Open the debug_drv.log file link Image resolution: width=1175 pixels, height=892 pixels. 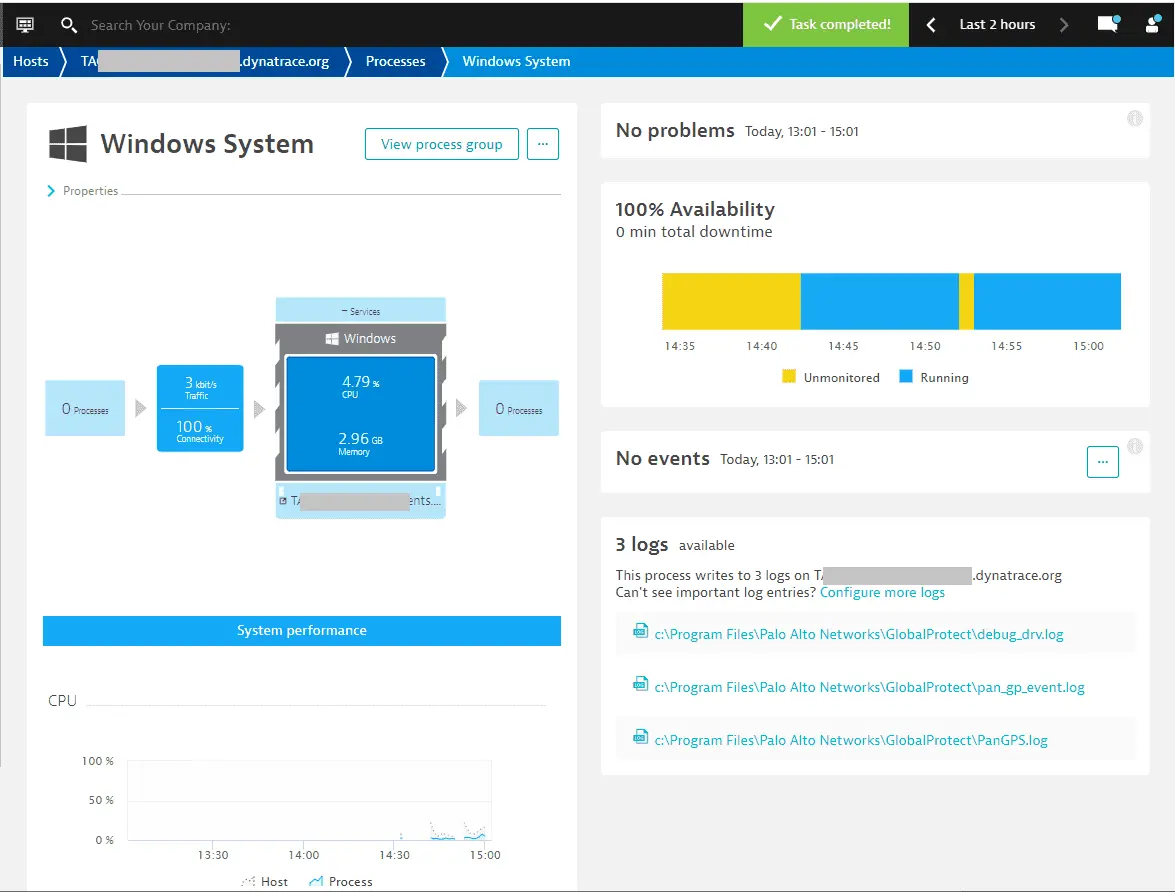(x=859, y=634)
